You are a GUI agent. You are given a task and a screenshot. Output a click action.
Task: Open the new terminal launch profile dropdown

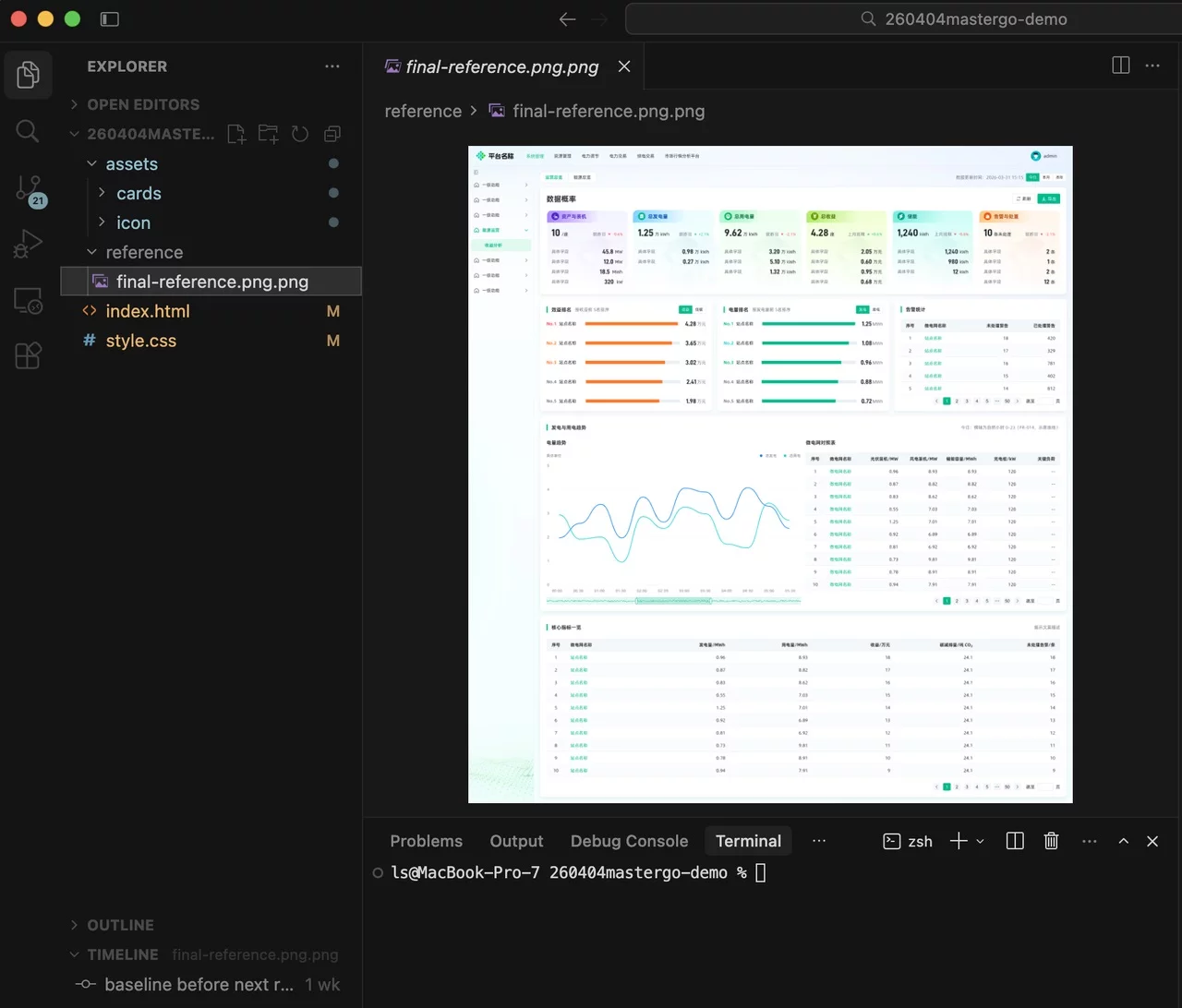[x=980, y=841]
